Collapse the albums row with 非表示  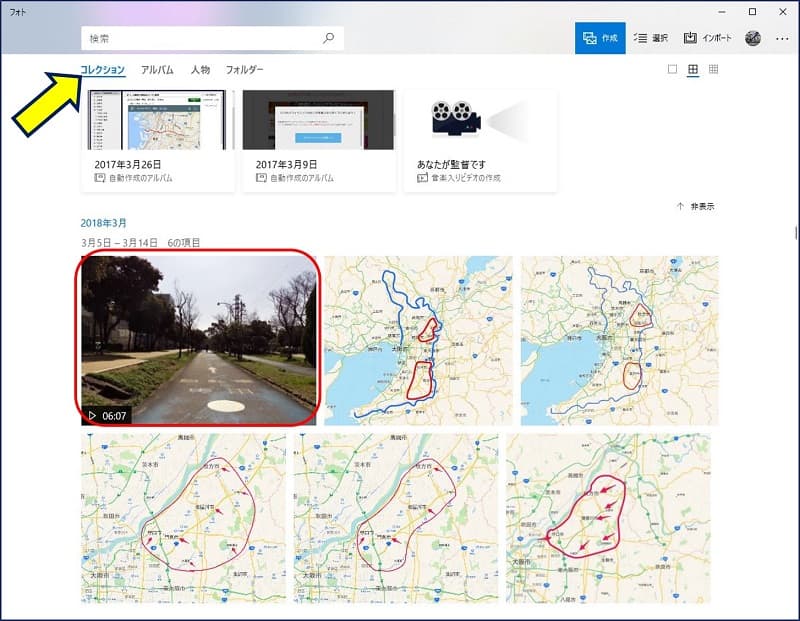[x=696, y=206]
